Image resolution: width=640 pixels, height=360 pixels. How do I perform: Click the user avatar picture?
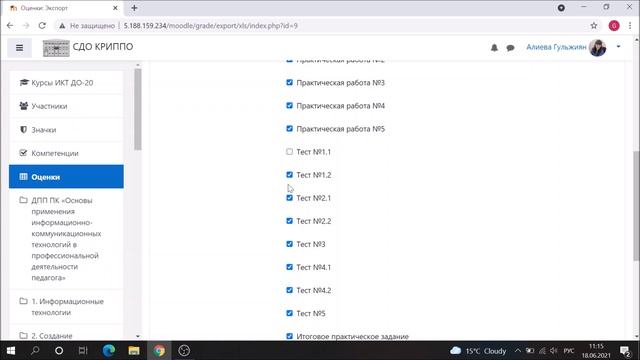coord(598,48)
